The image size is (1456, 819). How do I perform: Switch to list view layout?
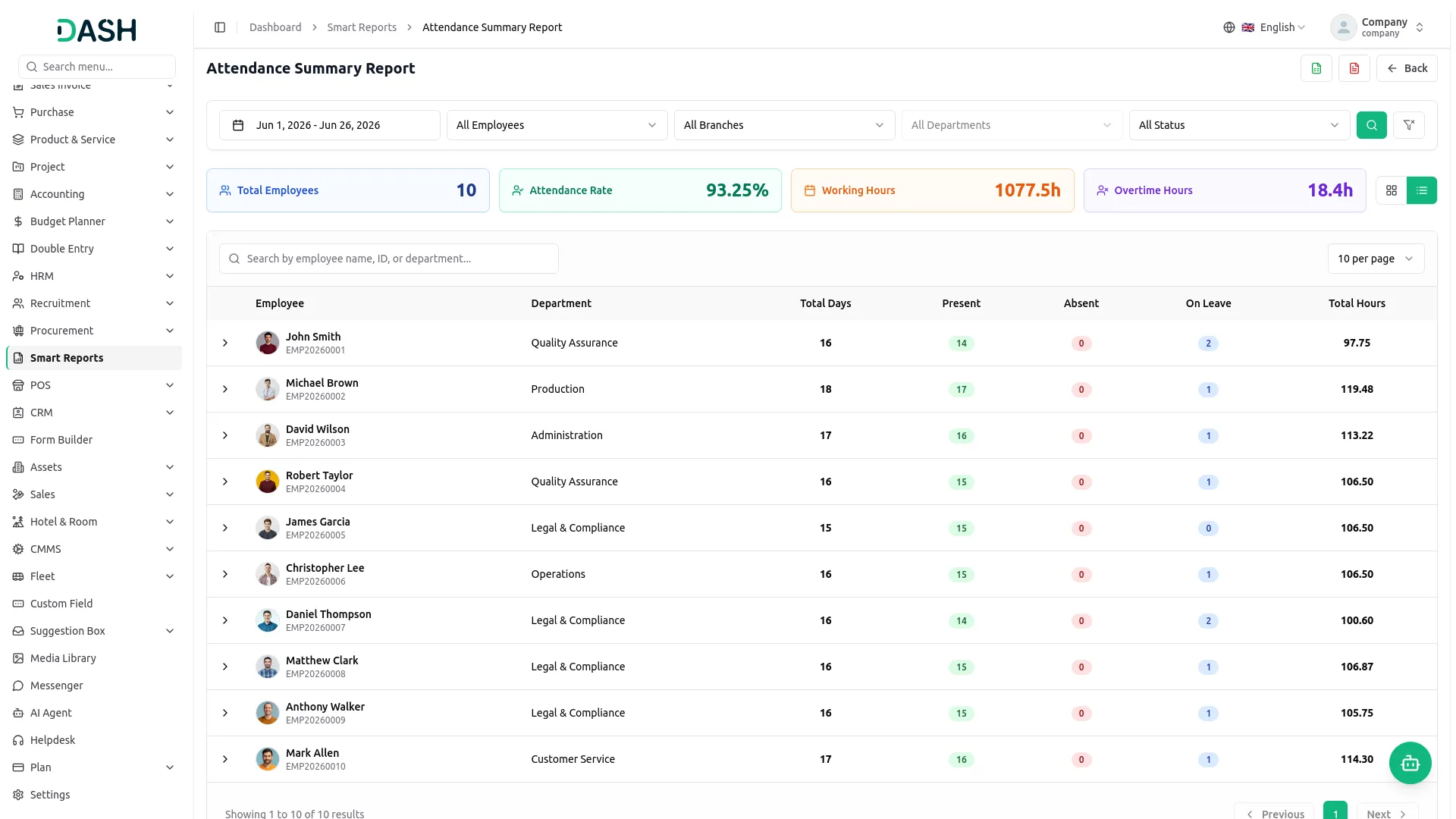coord(1422,190)
